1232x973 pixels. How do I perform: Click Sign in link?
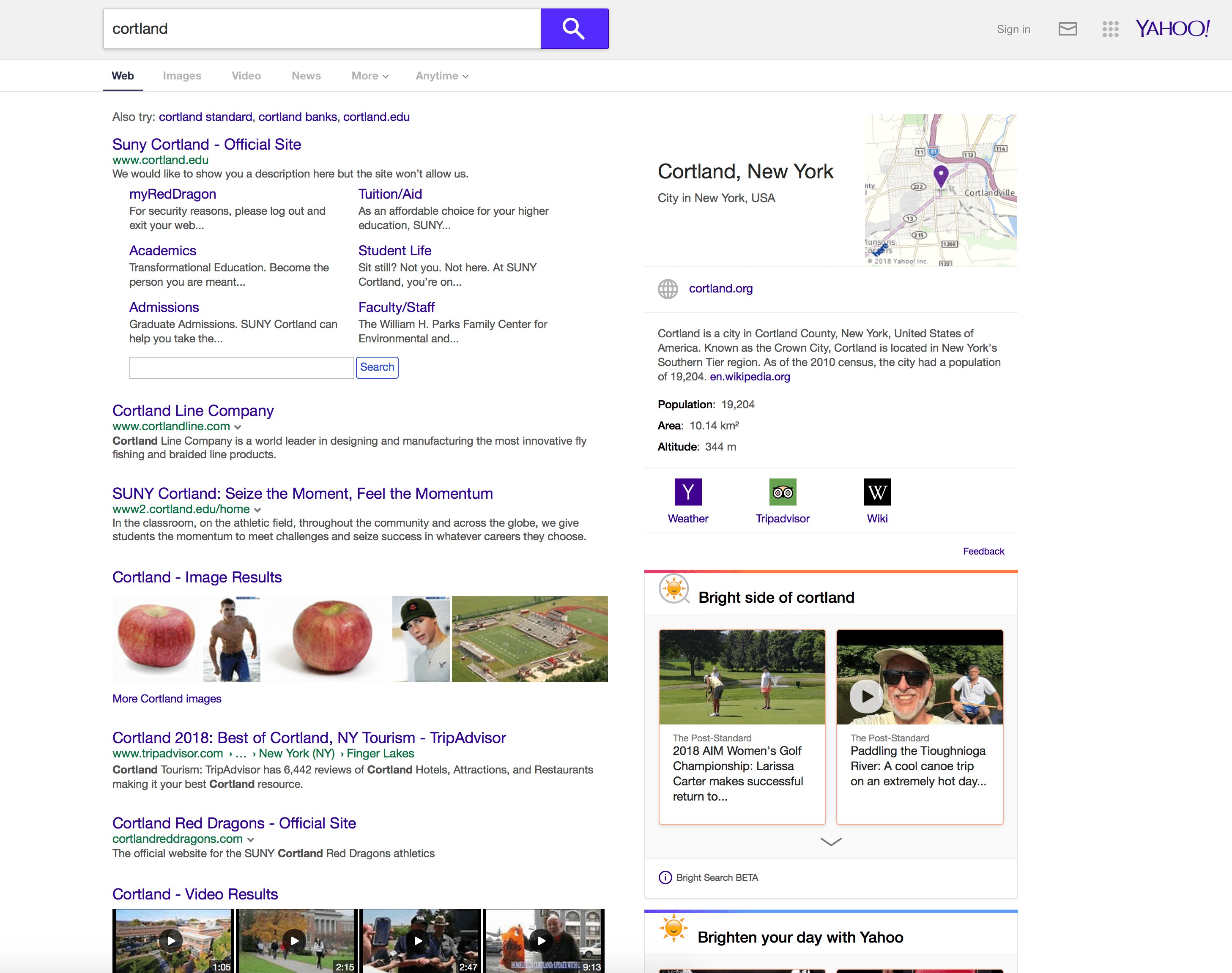[1013, 29]
